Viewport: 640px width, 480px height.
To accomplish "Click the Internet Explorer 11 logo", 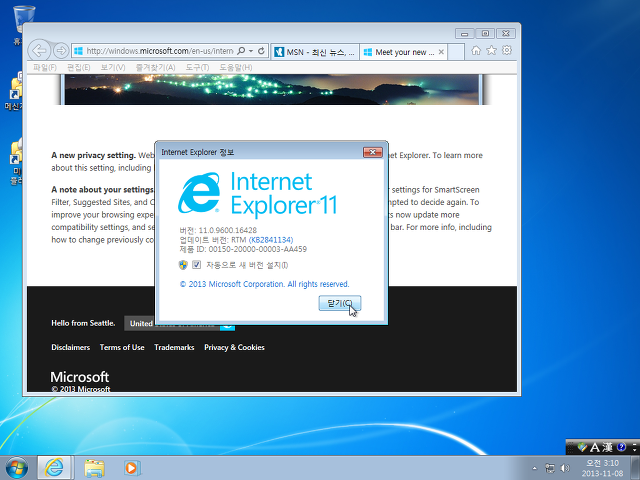I will [258, 193].
